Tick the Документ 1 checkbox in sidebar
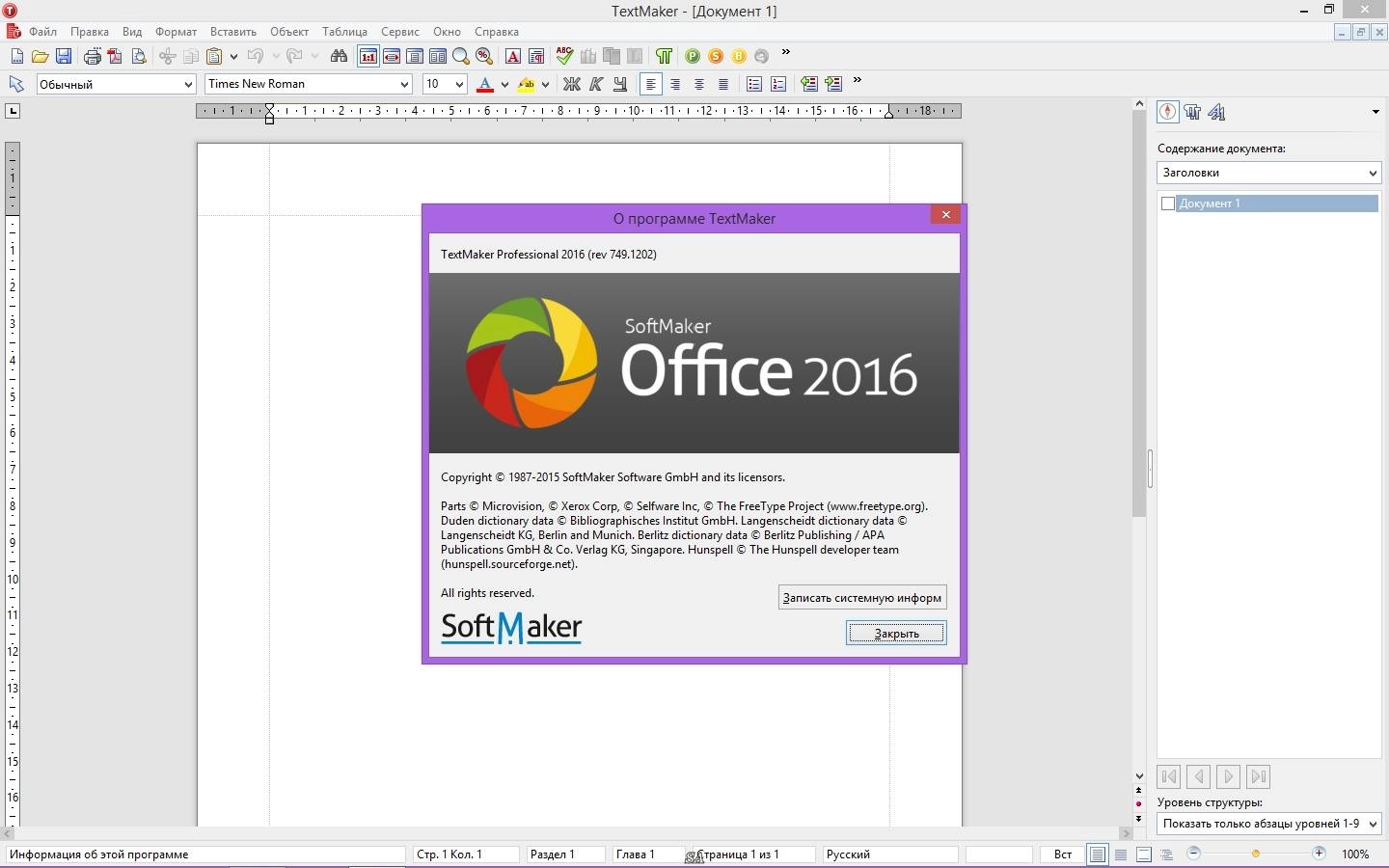 (x=1168, y=203)
